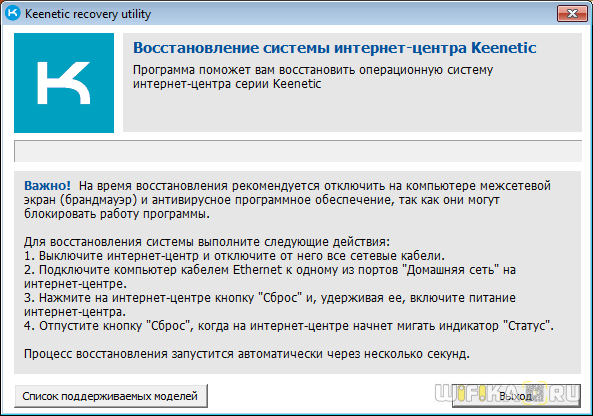Click subtitle "Программа поможет вам восстановить операционную систему"
The width and height of the screenshot is (593, 416).
(x=313, y=77)
